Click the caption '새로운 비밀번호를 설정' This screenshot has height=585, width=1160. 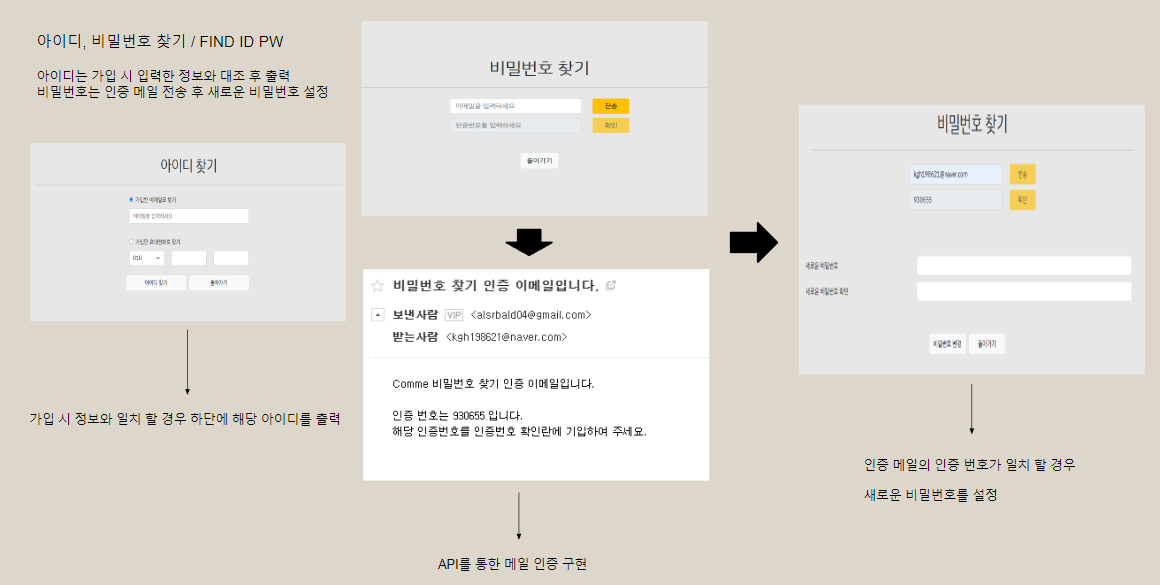pyautogui.click(x=931, y=495)
